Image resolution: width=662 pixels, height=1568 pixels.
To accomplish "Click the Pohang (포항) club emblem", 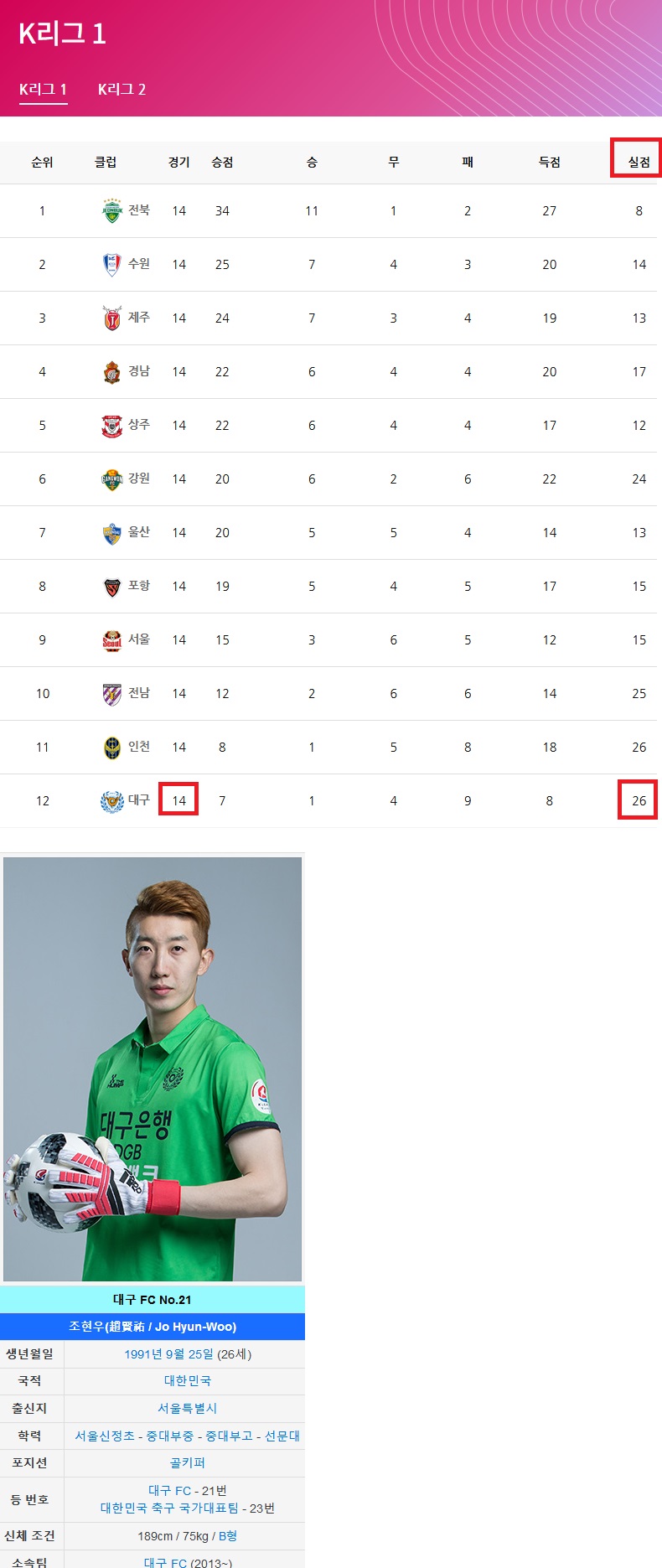I will click(x=112, y=587).
